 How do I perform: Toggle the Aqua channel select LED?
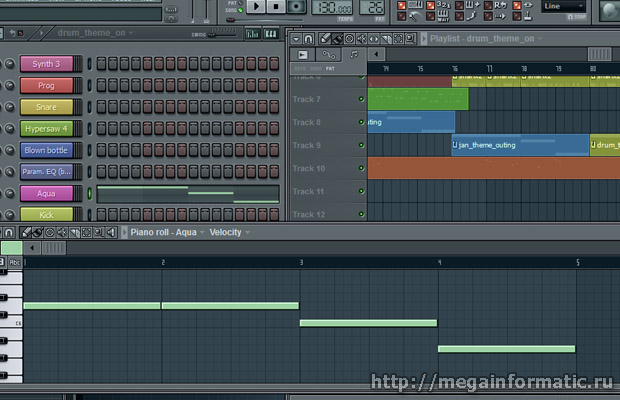coord(89,193)
